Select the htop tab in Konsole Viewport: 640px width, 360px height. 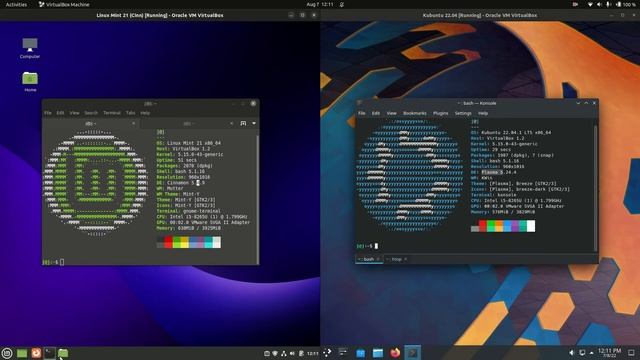396,259
